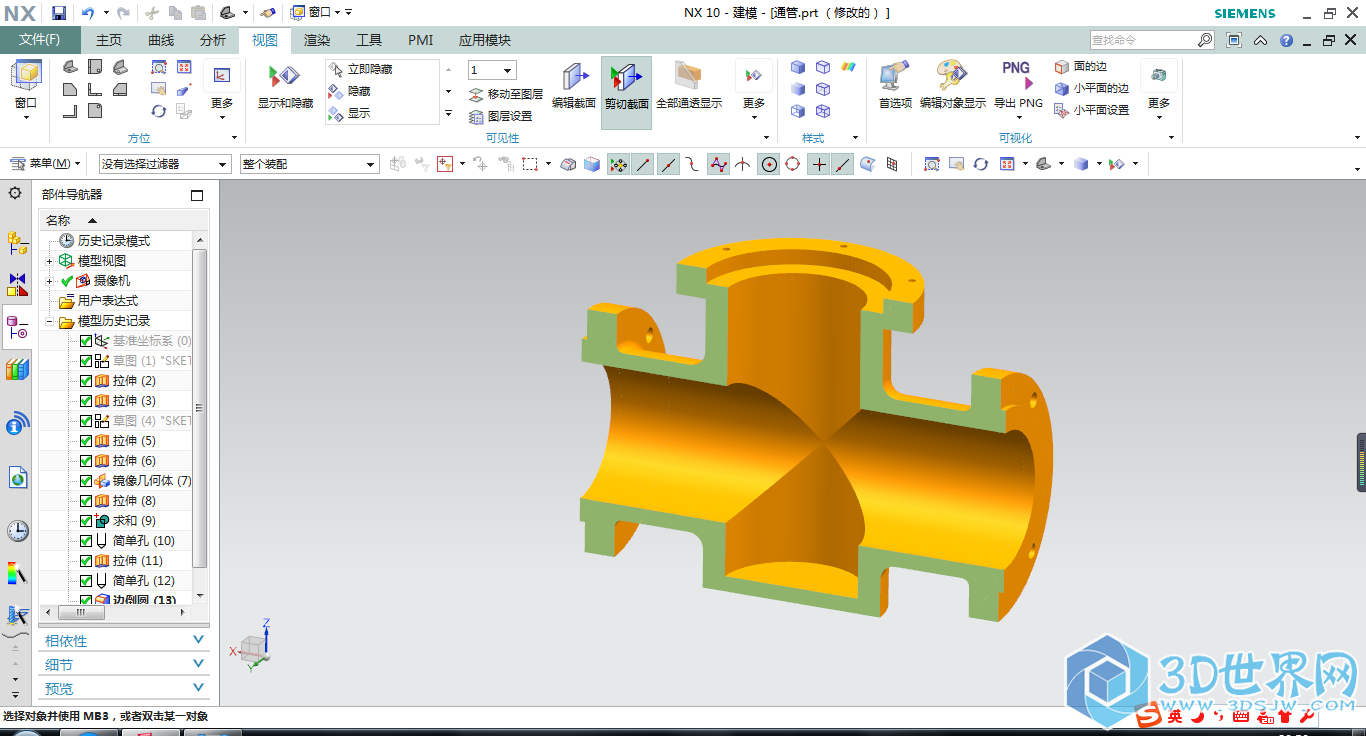This screenshot has height=736, width=1366.
Task: Expand the 摄像机 tree node
Action: pos(50,281)
